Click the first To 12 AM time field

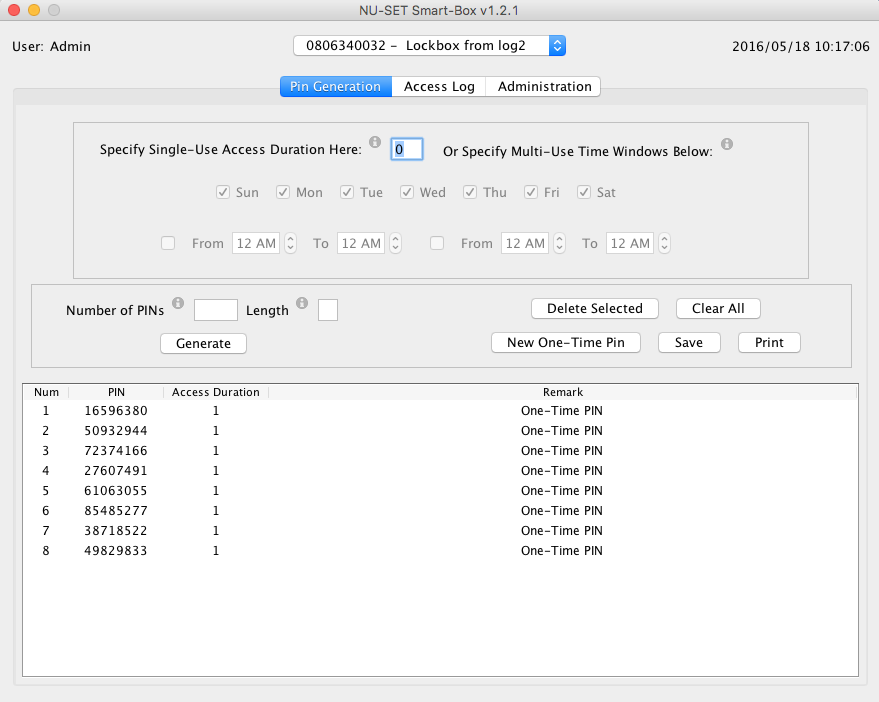361,243
